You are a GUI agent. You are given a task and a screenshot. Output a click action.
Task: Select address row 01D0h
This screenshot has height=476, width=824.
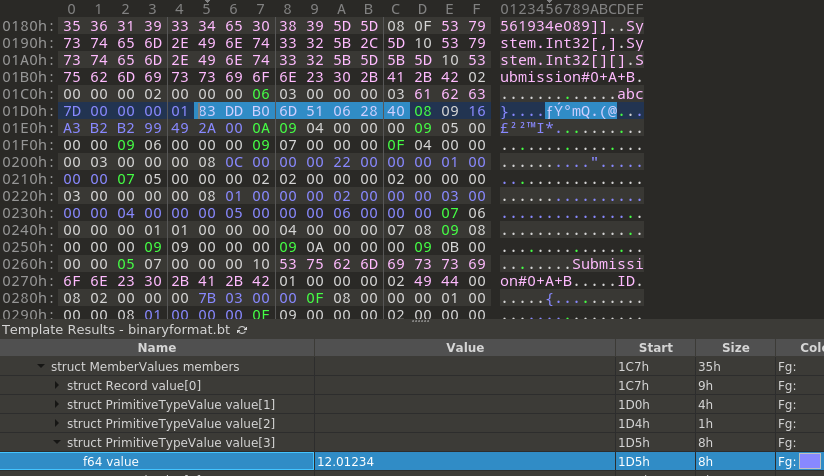coord(27,111)
